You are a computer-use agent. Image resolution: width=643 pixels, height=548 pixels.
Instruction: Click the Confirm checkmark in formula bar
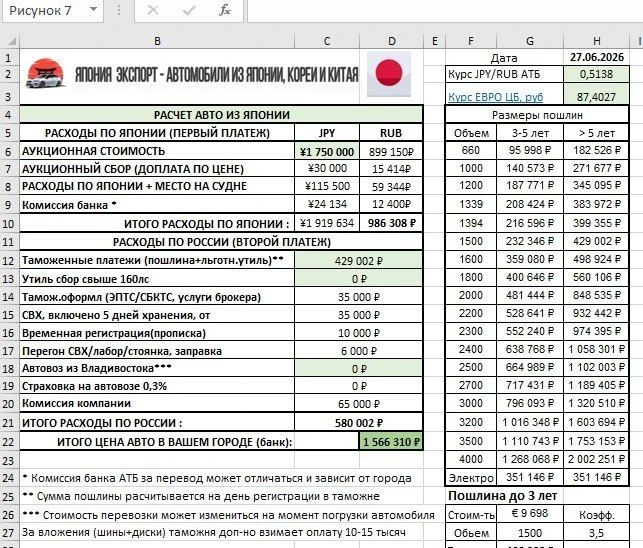189,10
